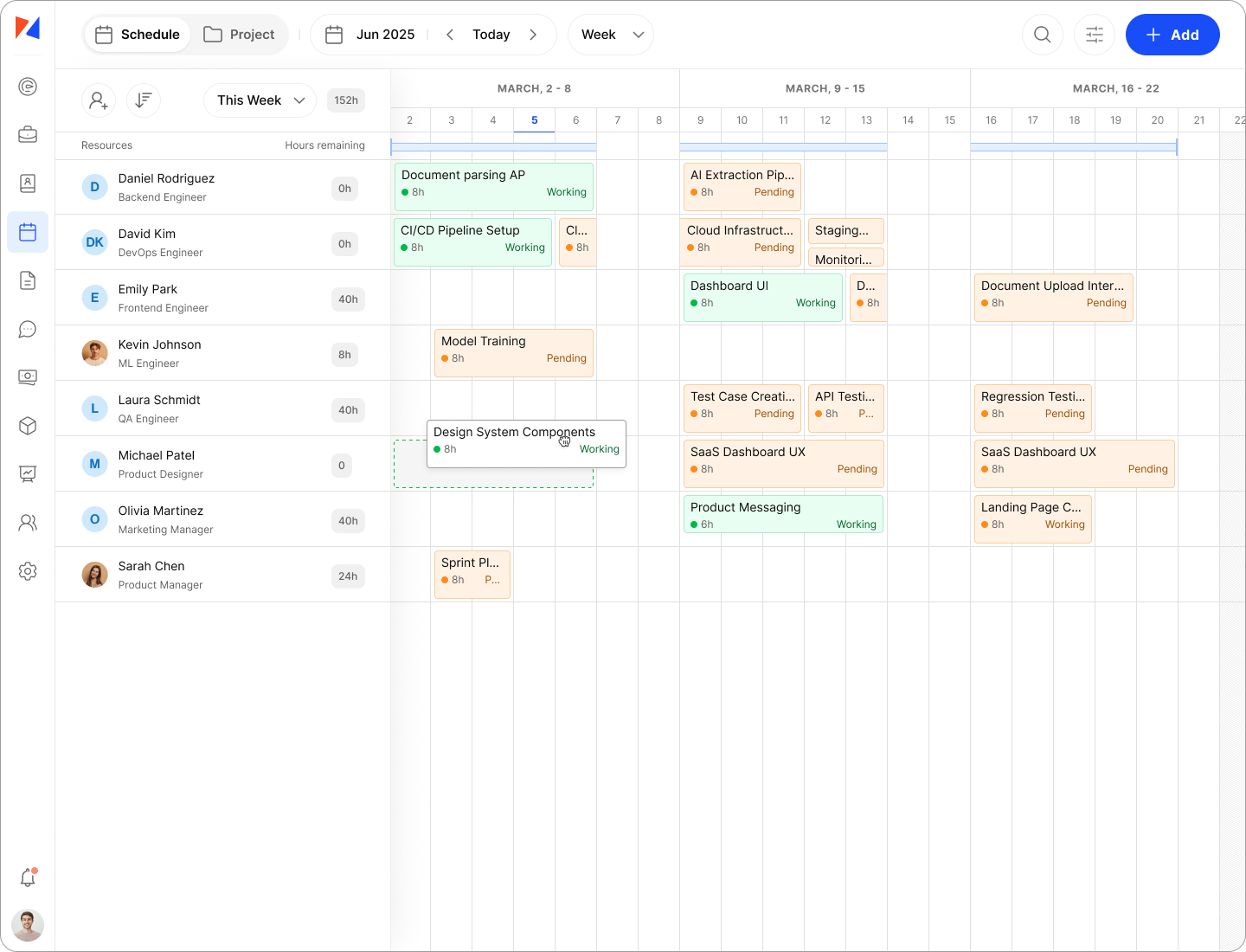Go to previous period arrow

(450, 35)
